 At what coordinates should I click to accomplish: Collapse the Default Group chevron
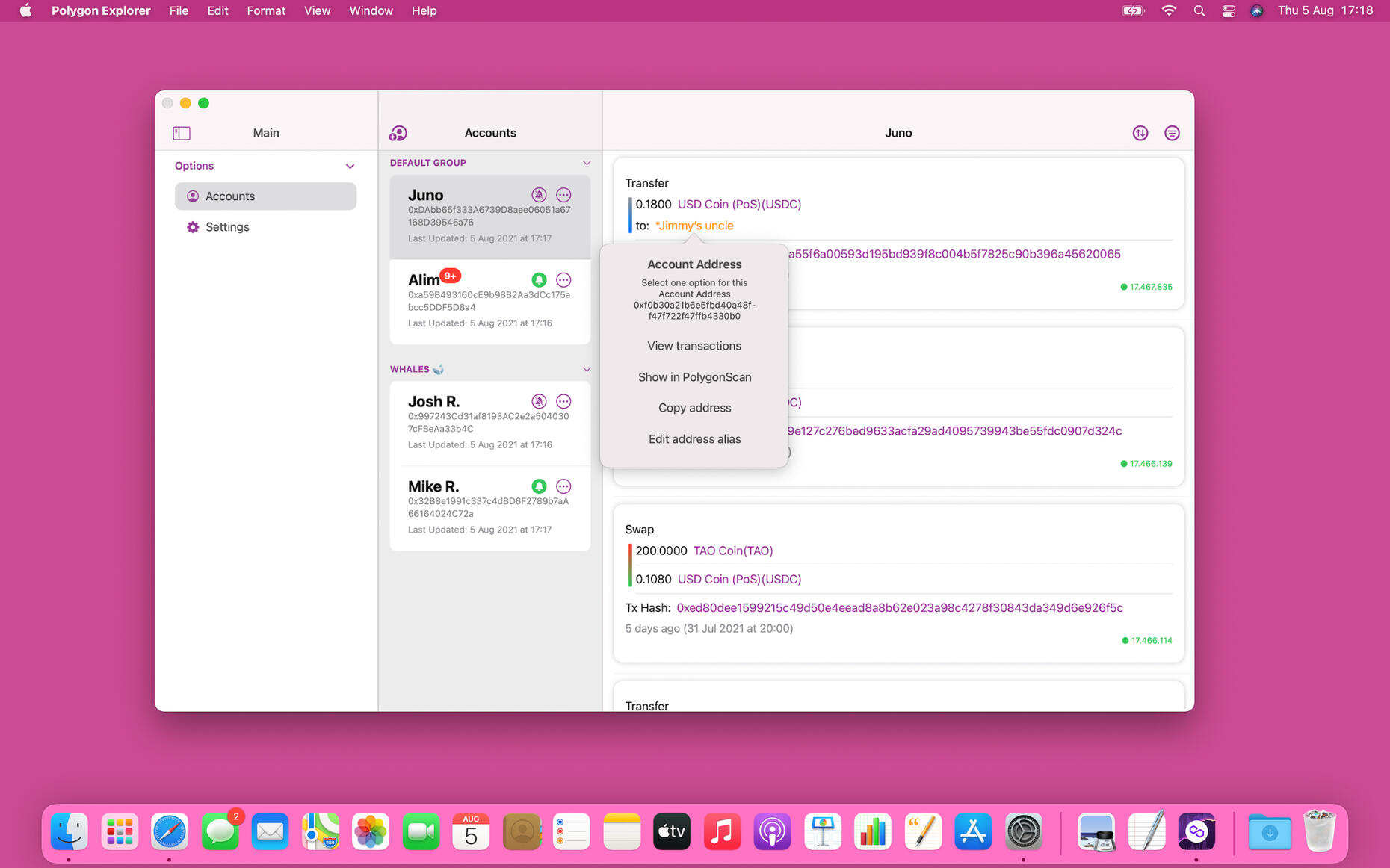(587, 163)
